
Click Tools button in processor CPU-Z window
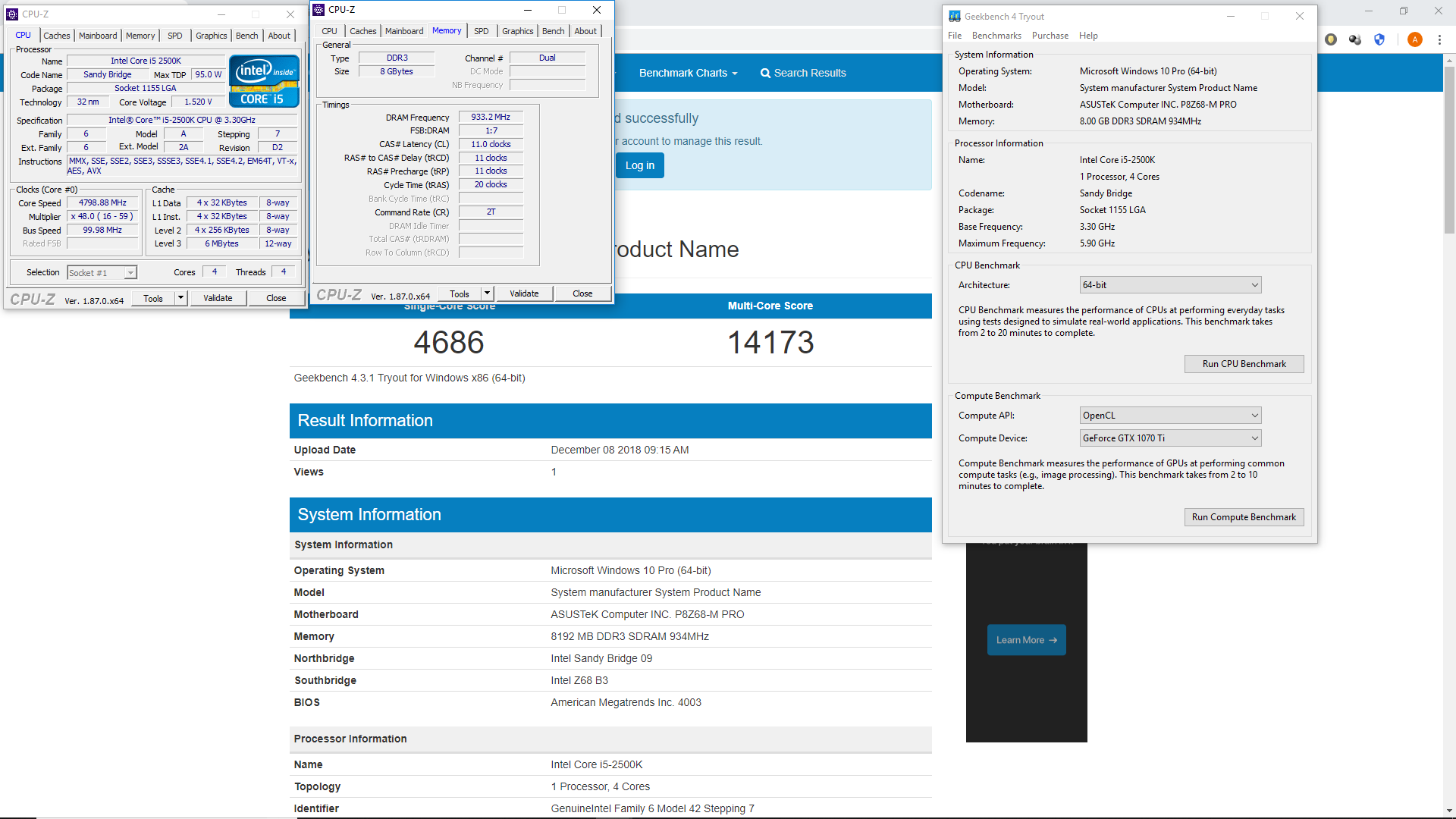pyautogui.click(x=153, y=299)
